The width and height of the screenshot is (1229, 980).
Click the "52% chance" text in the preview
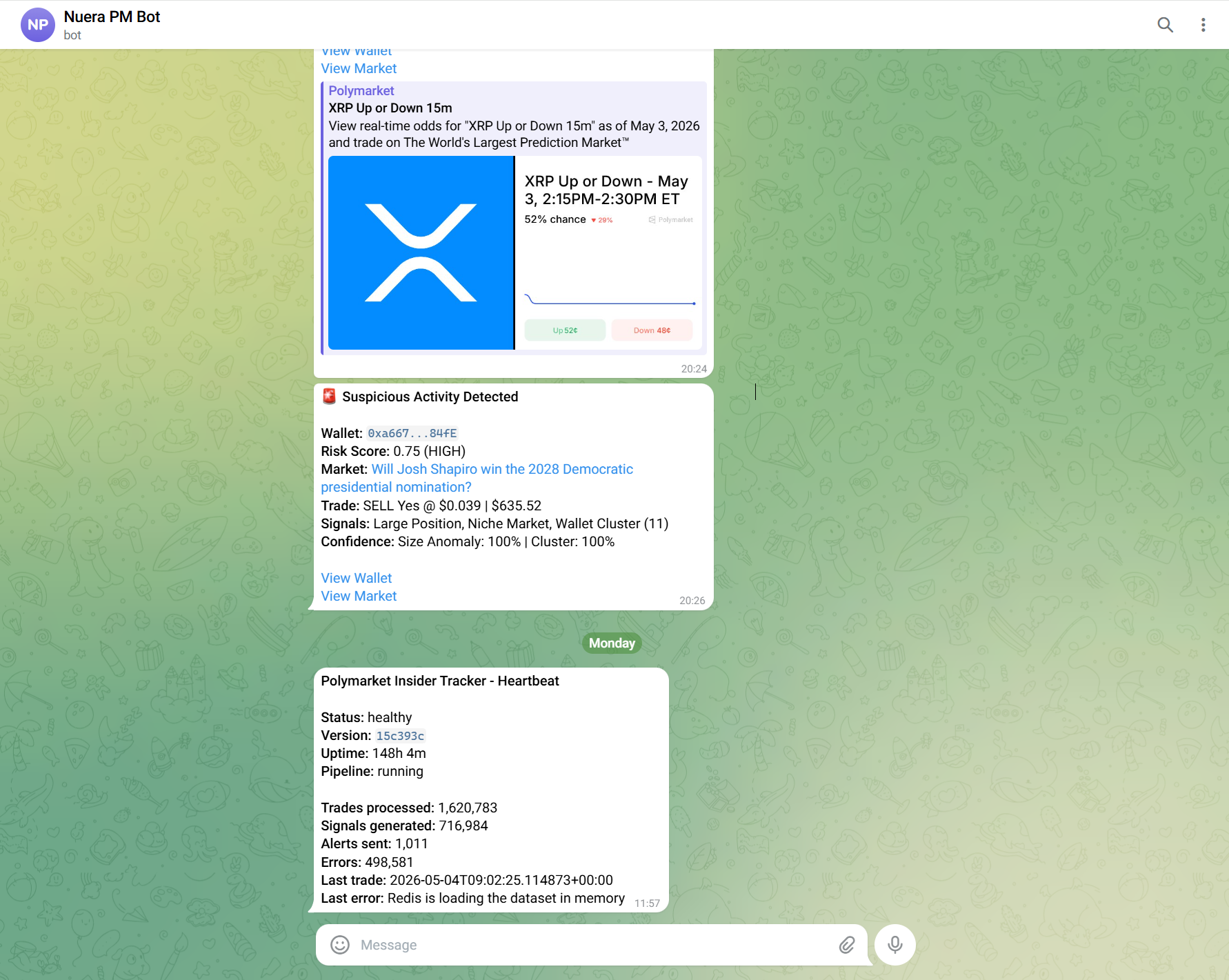click(555, 219)
